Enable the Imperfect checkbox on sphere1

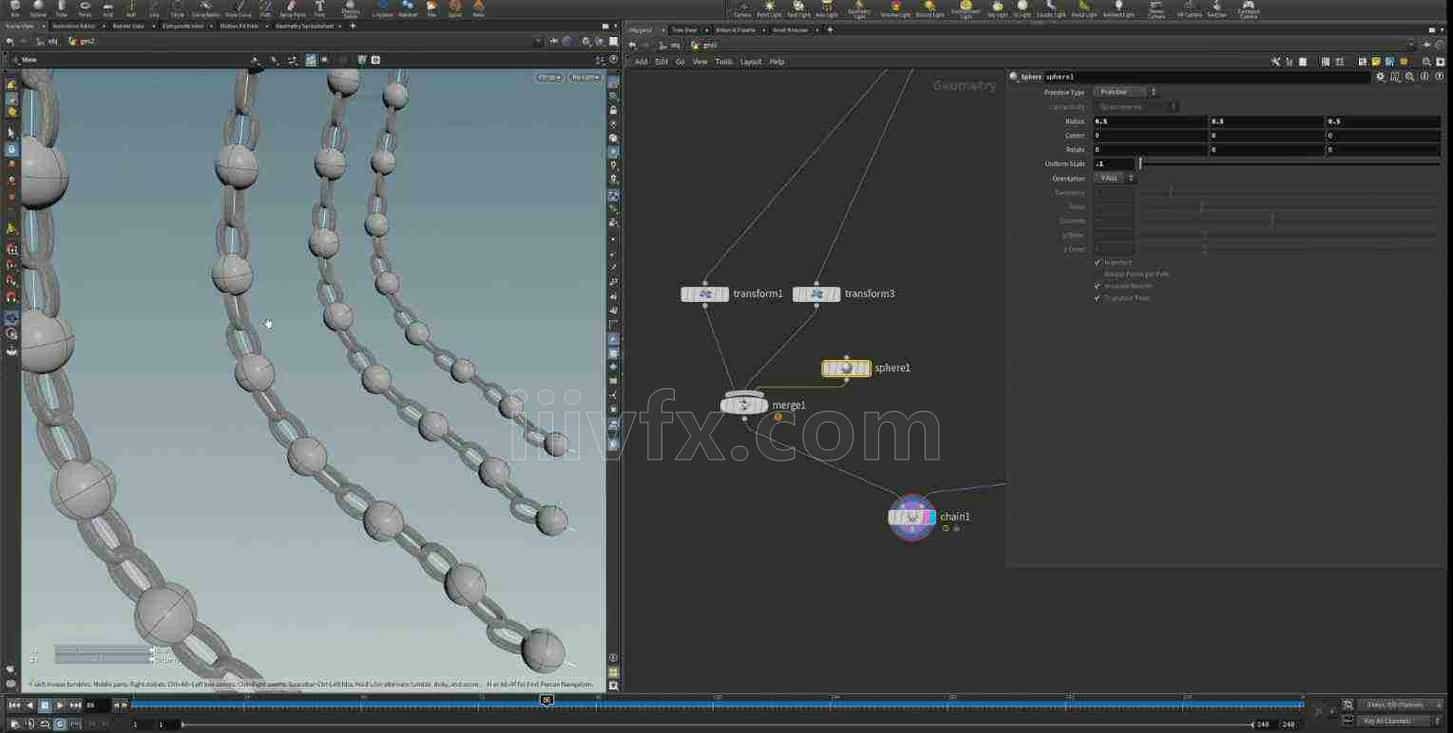(1097, 262)
